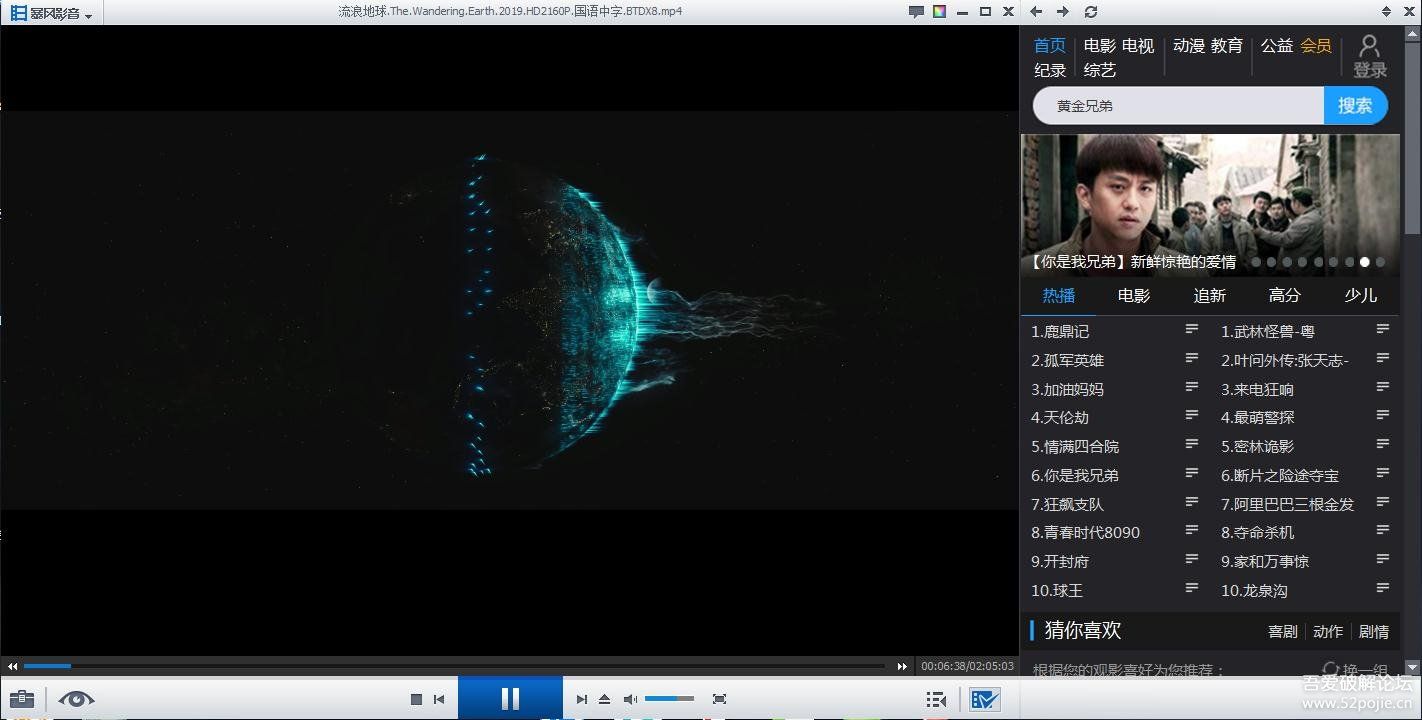The width and height of the screenshot is (1422, 720).
Task: Open 6.你是我兄弟 in the list
Action: (1075, 476)
